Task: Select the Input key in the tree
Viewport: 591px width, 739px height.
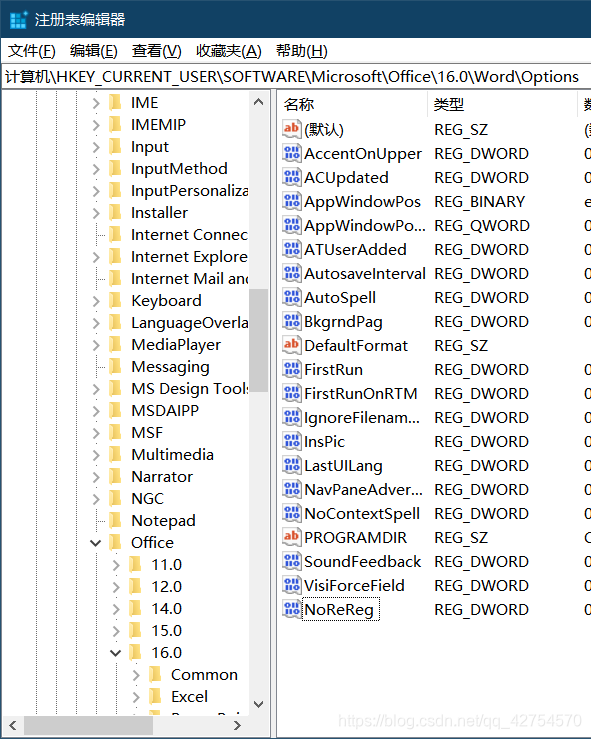Action: (149, 147)
